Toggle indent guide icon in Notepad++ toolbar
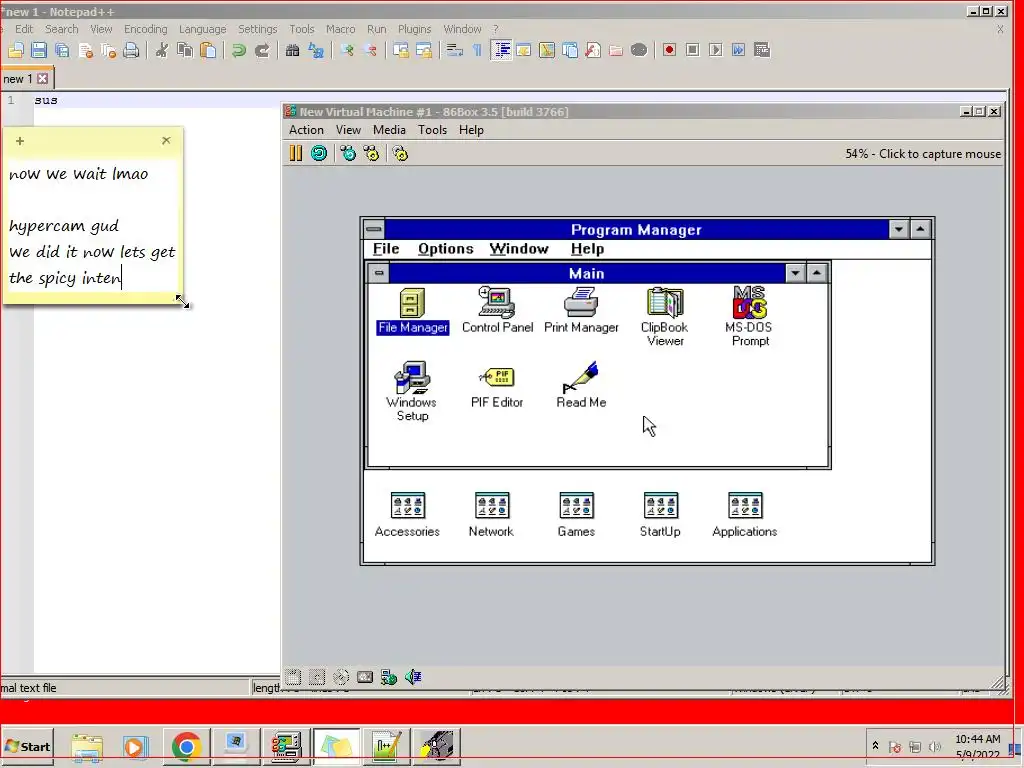This screenshot has height=768, width=1024. 501,50
